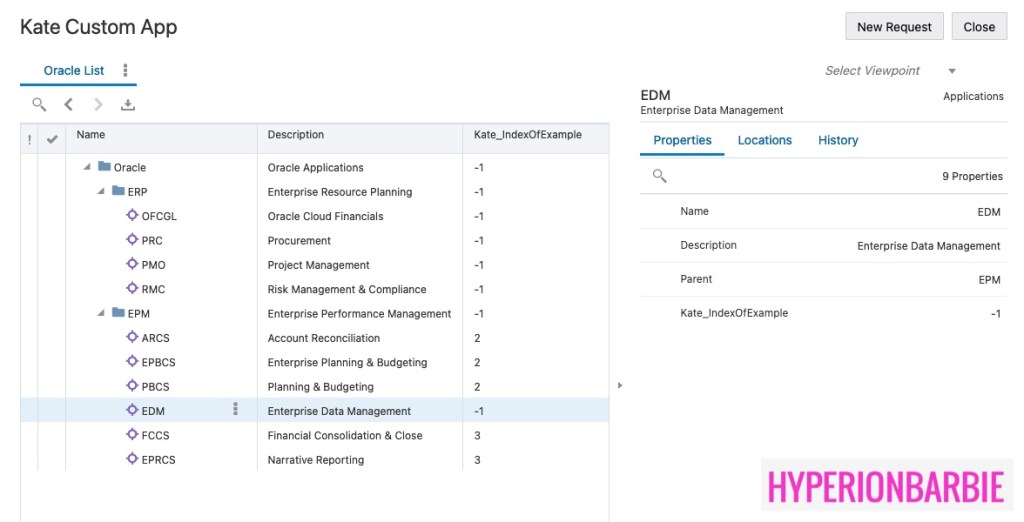Click the download icon in the list toolbar

(127, 104)
